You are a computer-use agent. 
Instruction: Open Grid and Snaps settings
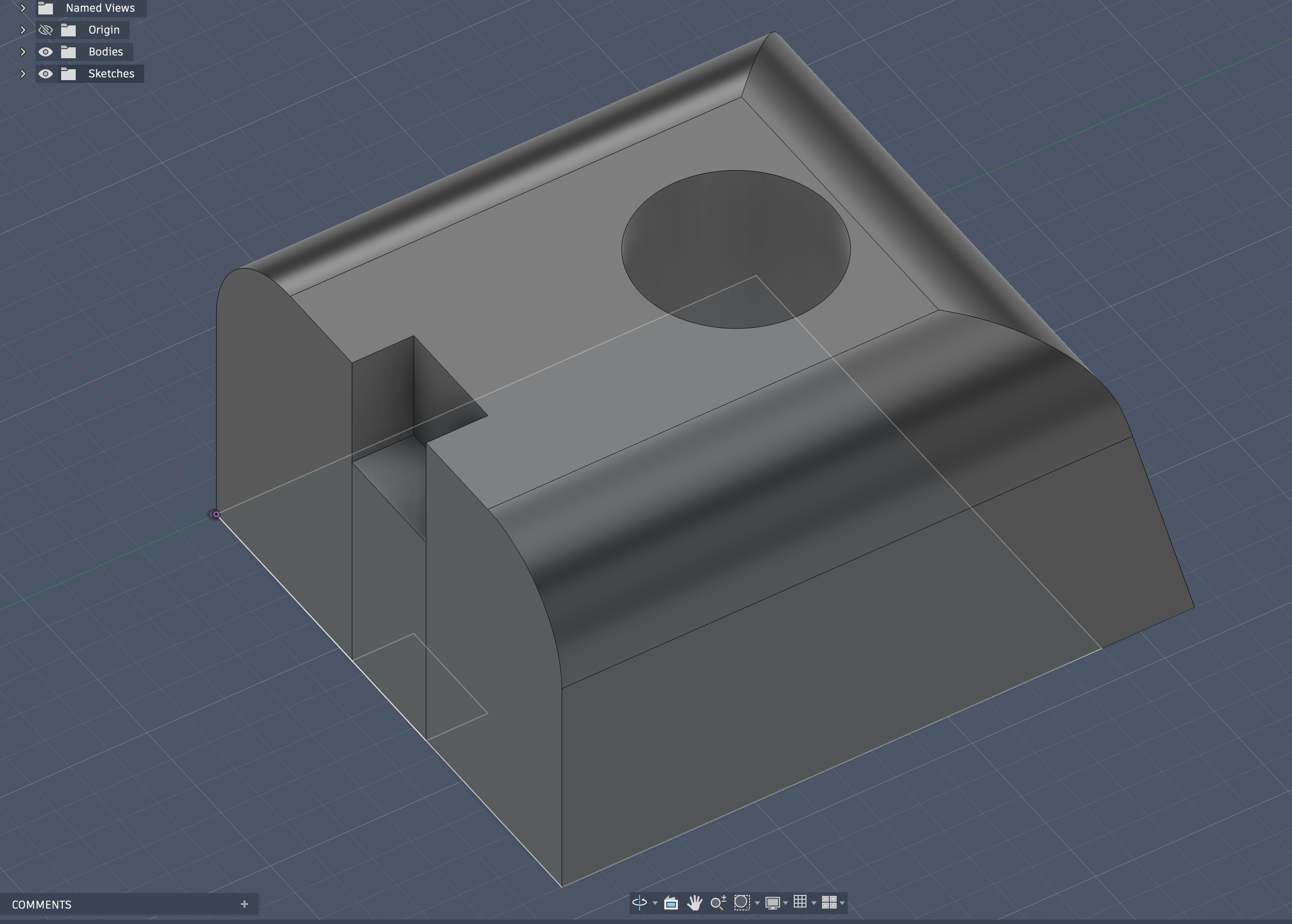pos(800,902)
